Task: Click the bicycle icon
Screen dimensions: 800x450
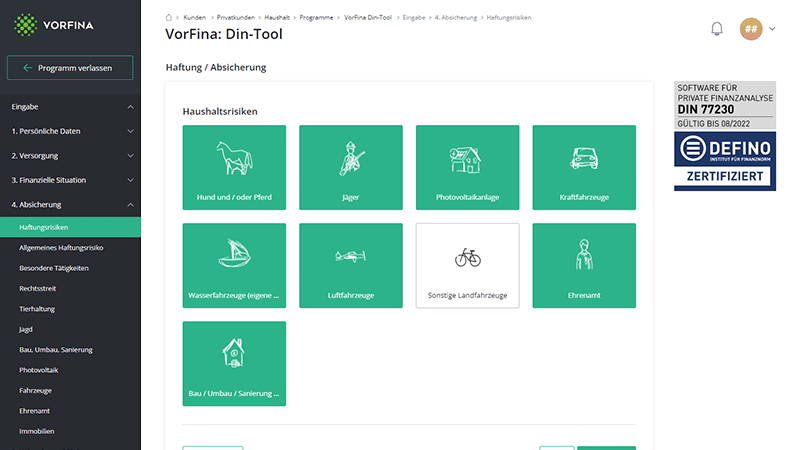Action: (x=468, y=258)
